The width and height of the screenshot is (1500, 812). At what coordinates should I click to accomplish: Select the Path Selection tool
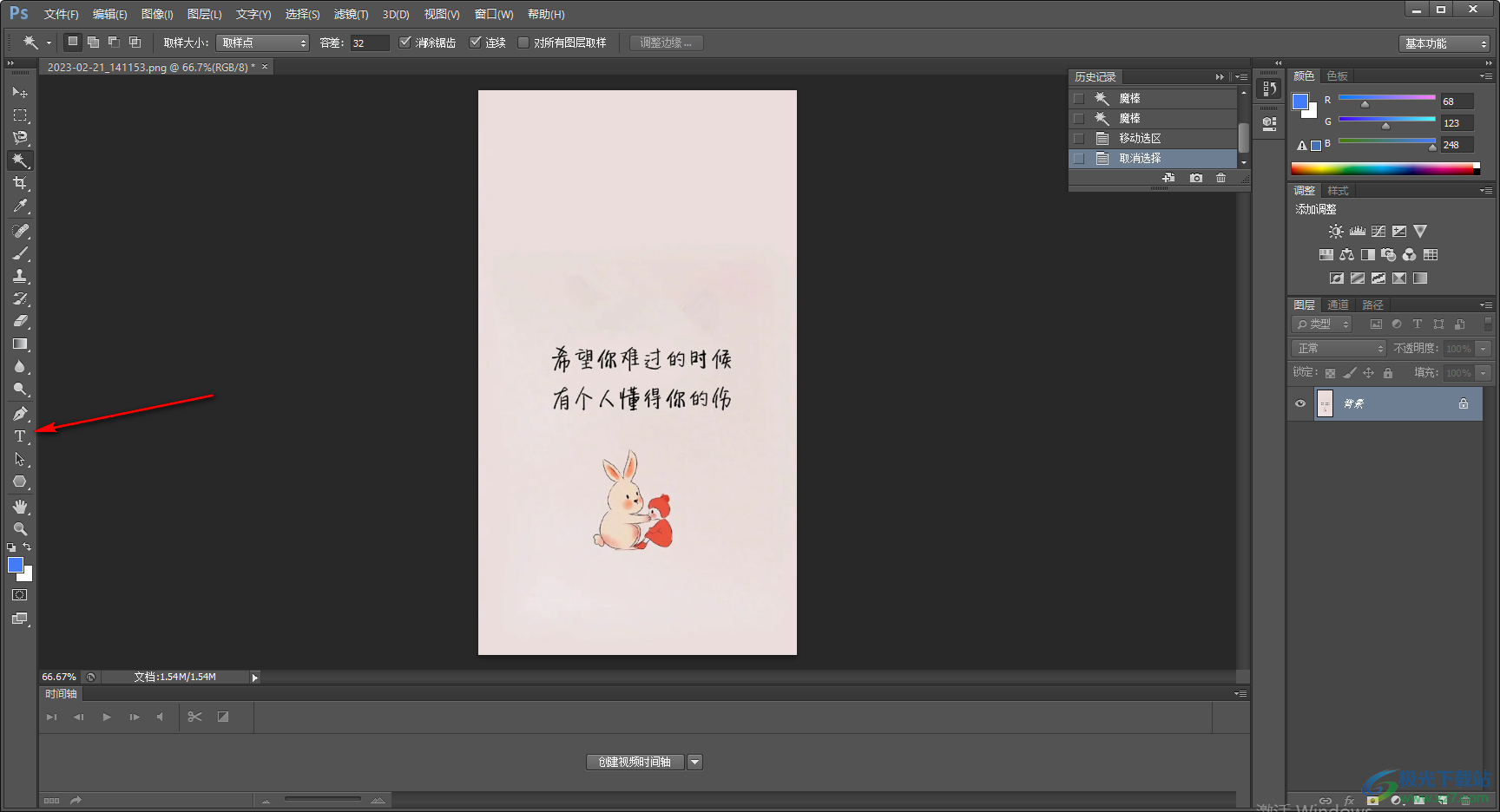(x=20, y=459)
